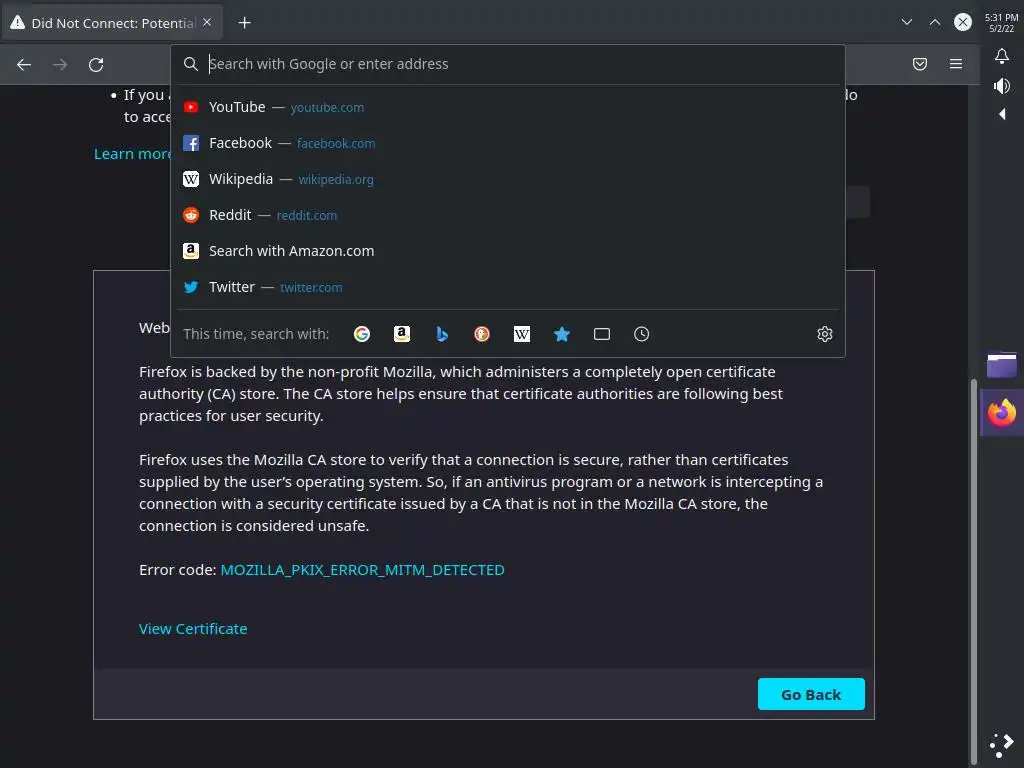This screenshot has width=1024, height=768.
Task: Select Search with Amazon.com suggestion
Action: [x=507, y=251]
